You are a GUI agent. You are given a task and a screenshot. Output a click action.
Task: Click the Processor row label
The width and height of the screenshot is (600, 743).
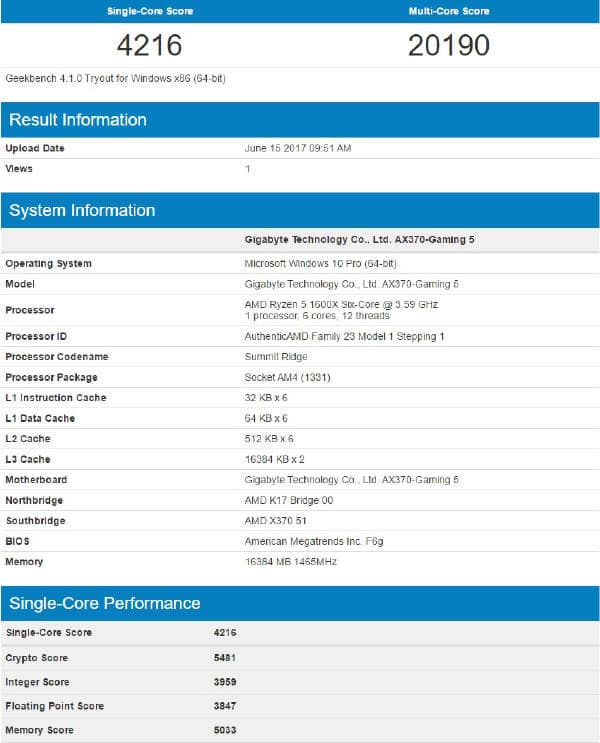point(30,310)
